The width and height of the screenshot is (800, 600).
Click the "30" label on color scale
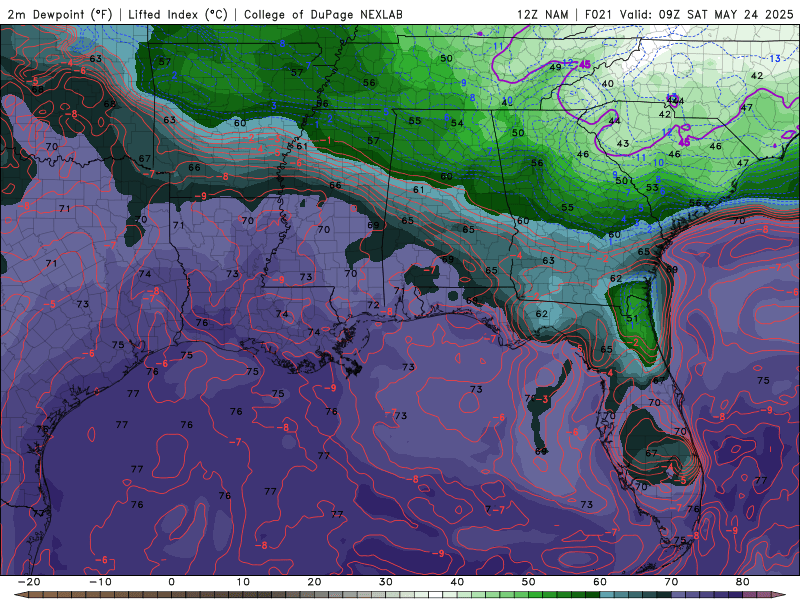point(386,582)
